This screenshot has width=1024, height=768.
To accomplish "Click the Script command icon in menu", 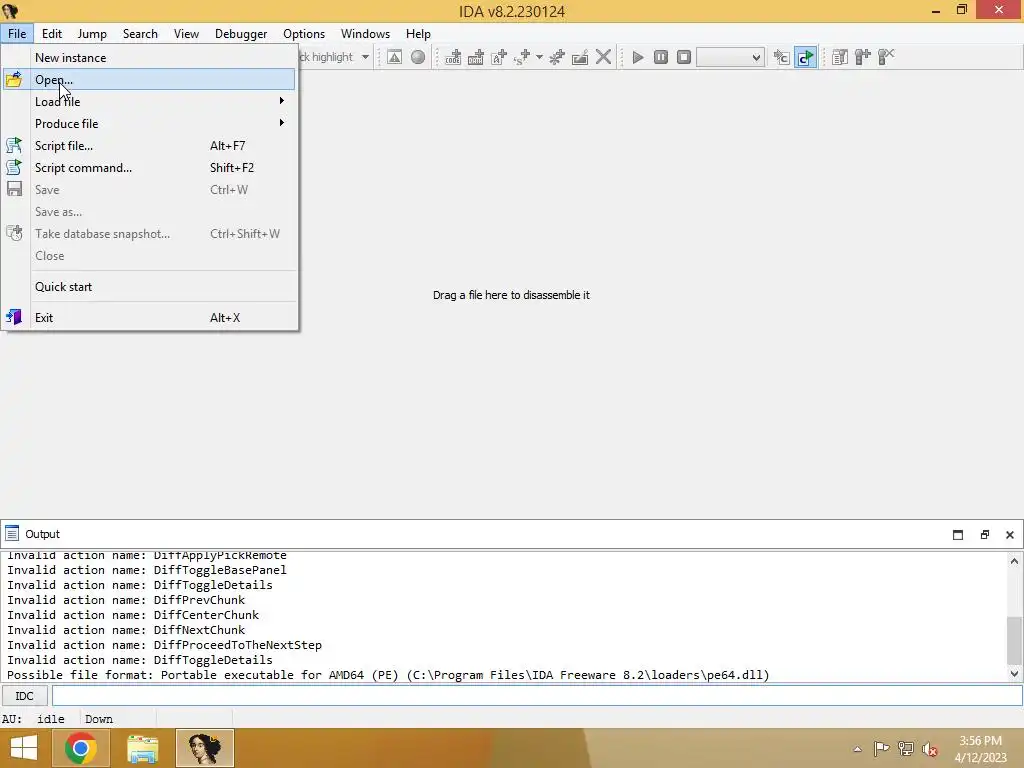I will click(14, 168).
